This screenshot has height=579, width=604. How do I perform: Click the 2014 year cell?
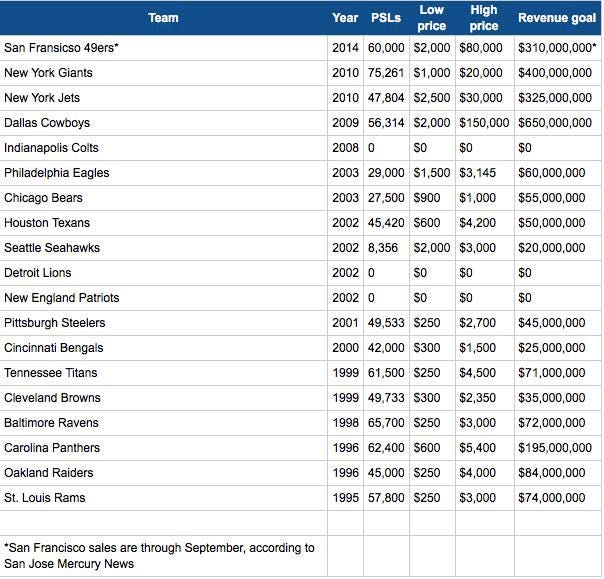(x=345, y=48)
